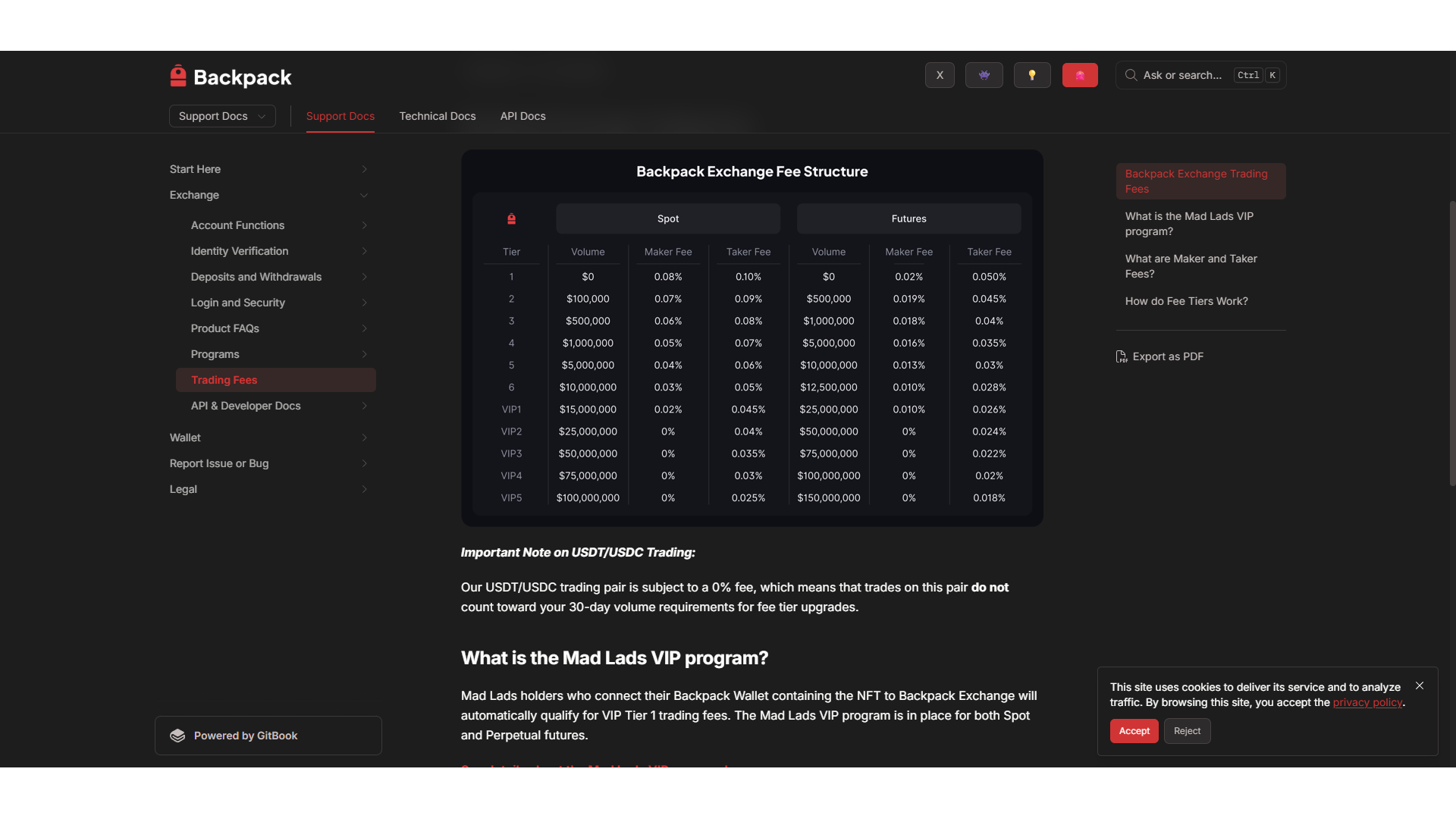Expand Login and Security chevron

pyautogui.click(x=364, y=303)
